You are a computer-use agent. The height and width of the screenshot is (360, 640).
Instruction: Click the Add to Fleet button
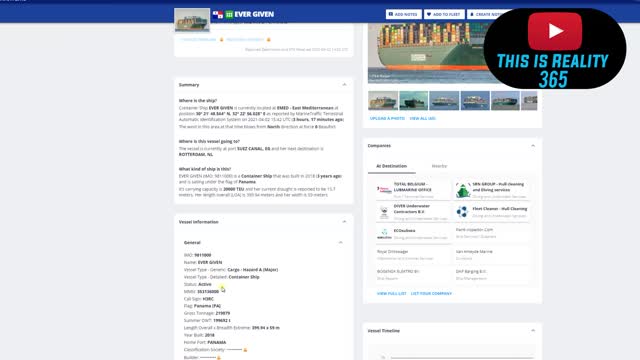point(444,14)
